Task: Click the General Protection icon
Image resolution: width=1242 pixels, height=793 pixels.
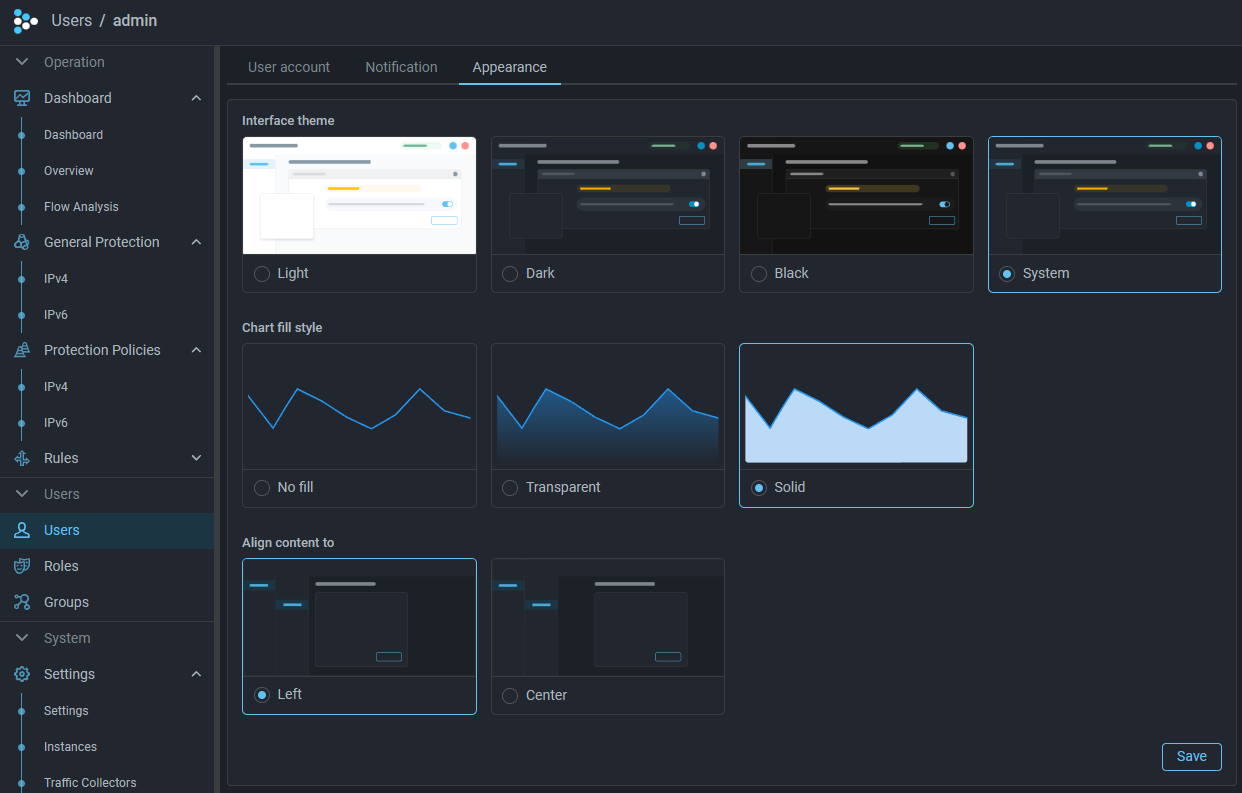Action: pyautogui.click(x=22, y=242)
